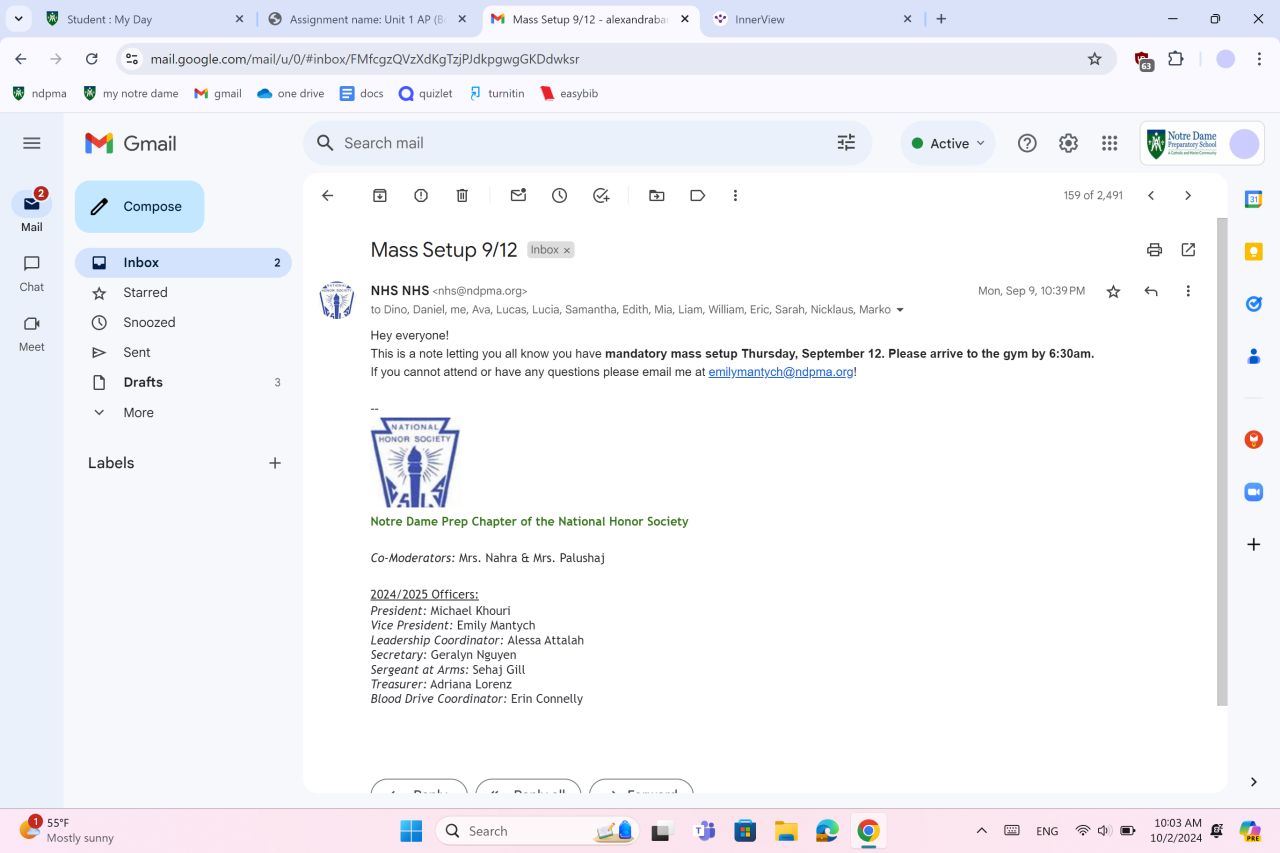Expand the recipient details arrow
The image size is (1280, 853).
pos(900,310)
